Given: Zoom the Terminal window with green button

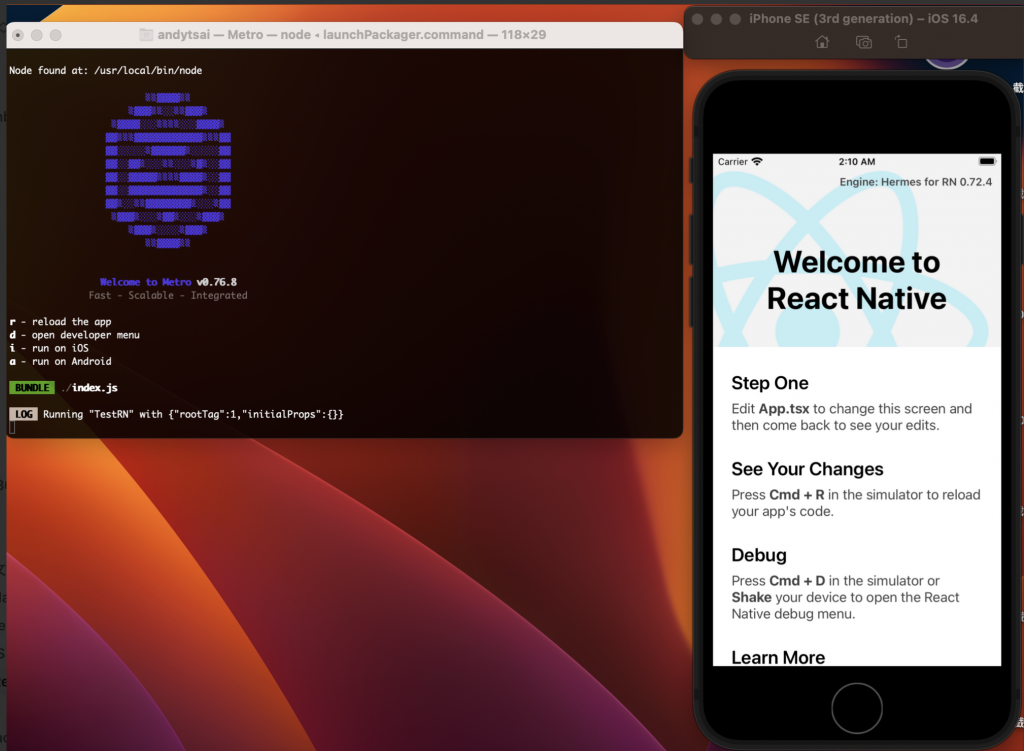Looking at the screenshot, I should pos(56,35).
